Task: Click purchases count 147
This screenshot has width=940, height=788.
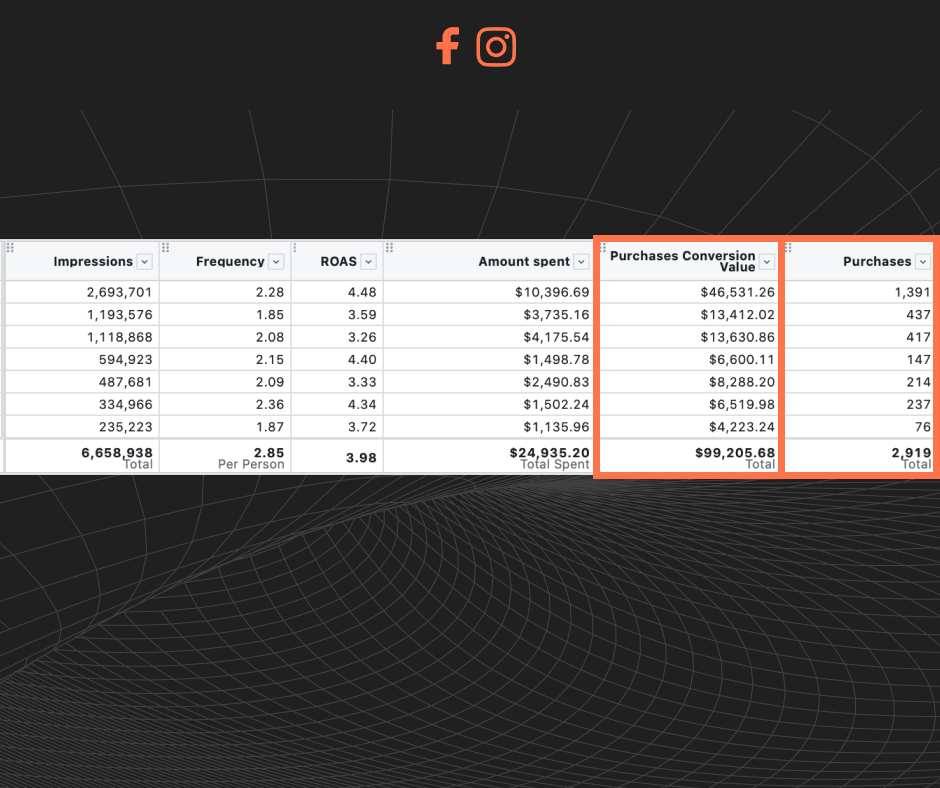Action: tap(918, 360)
